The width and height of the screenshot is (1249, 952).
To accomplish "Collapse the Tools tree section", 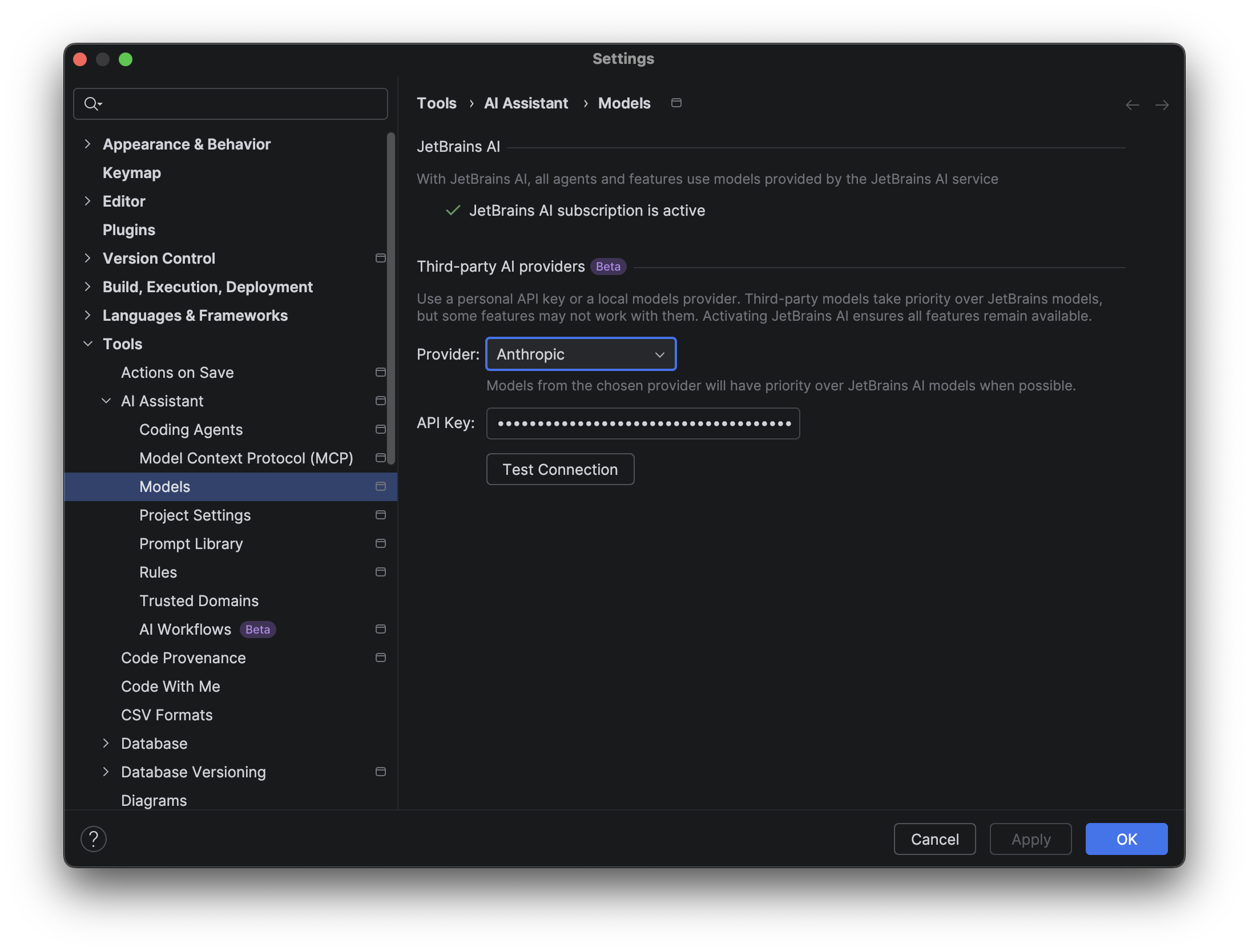I will tap(88, 344).
